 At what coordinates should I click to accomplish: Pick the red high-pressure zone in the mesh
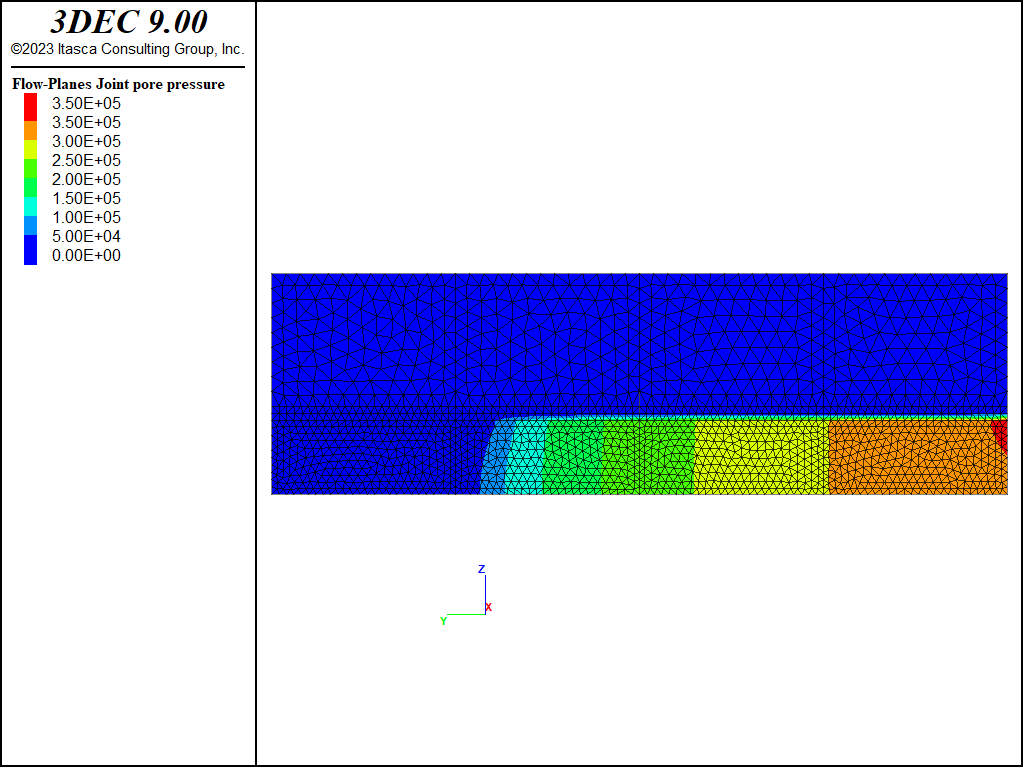(x=1000, y=432)
